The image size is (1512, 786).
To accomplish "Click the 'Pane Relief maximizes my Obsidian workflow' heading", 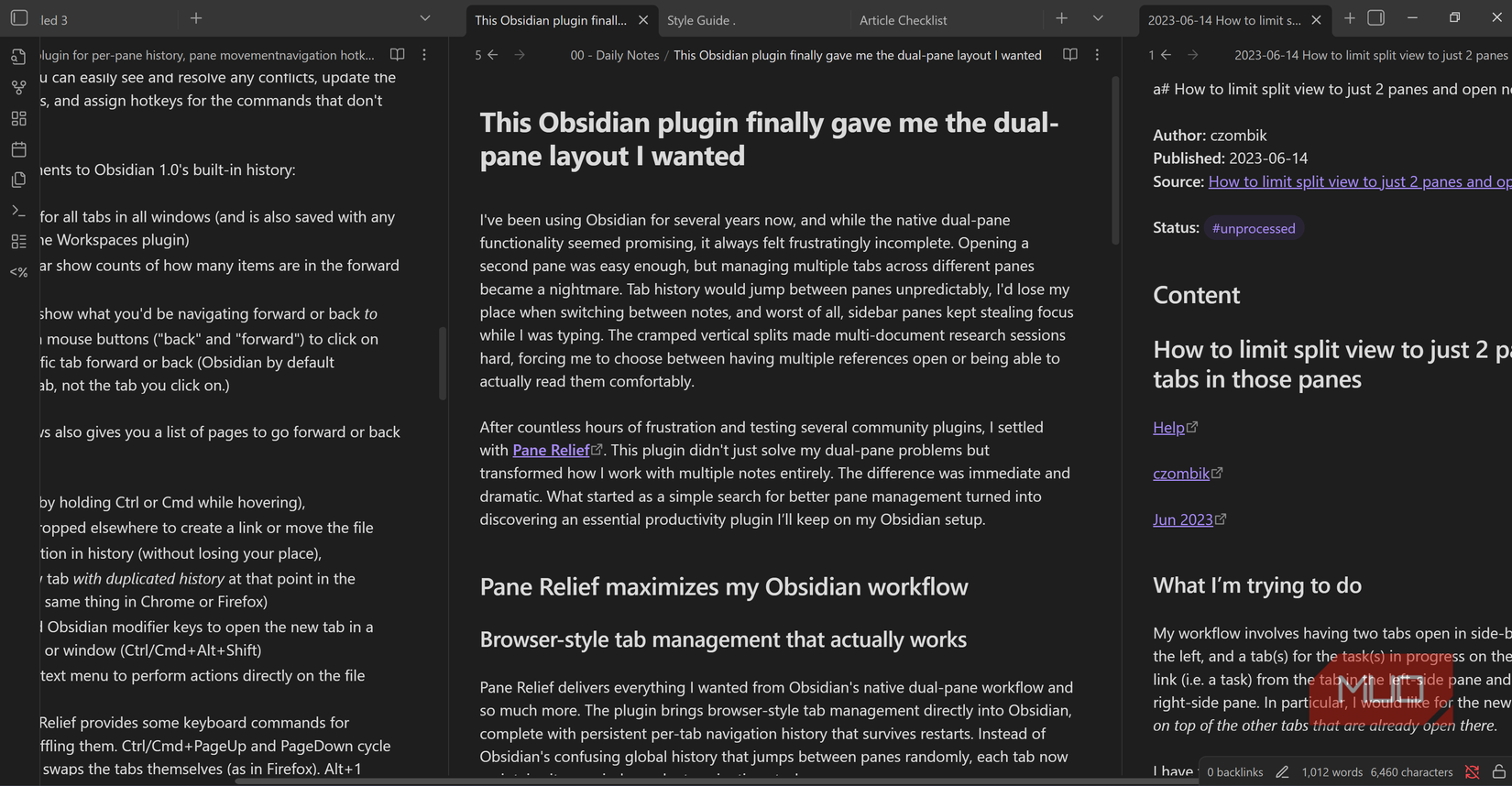I will tap(724, 586).
